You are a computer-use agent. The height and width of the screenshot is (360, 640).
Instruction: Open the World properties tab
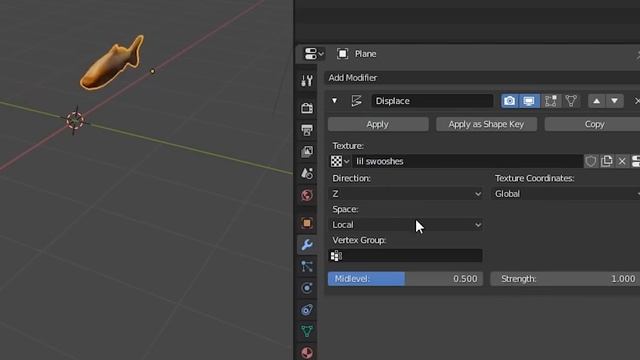click(x=307, y=195)
